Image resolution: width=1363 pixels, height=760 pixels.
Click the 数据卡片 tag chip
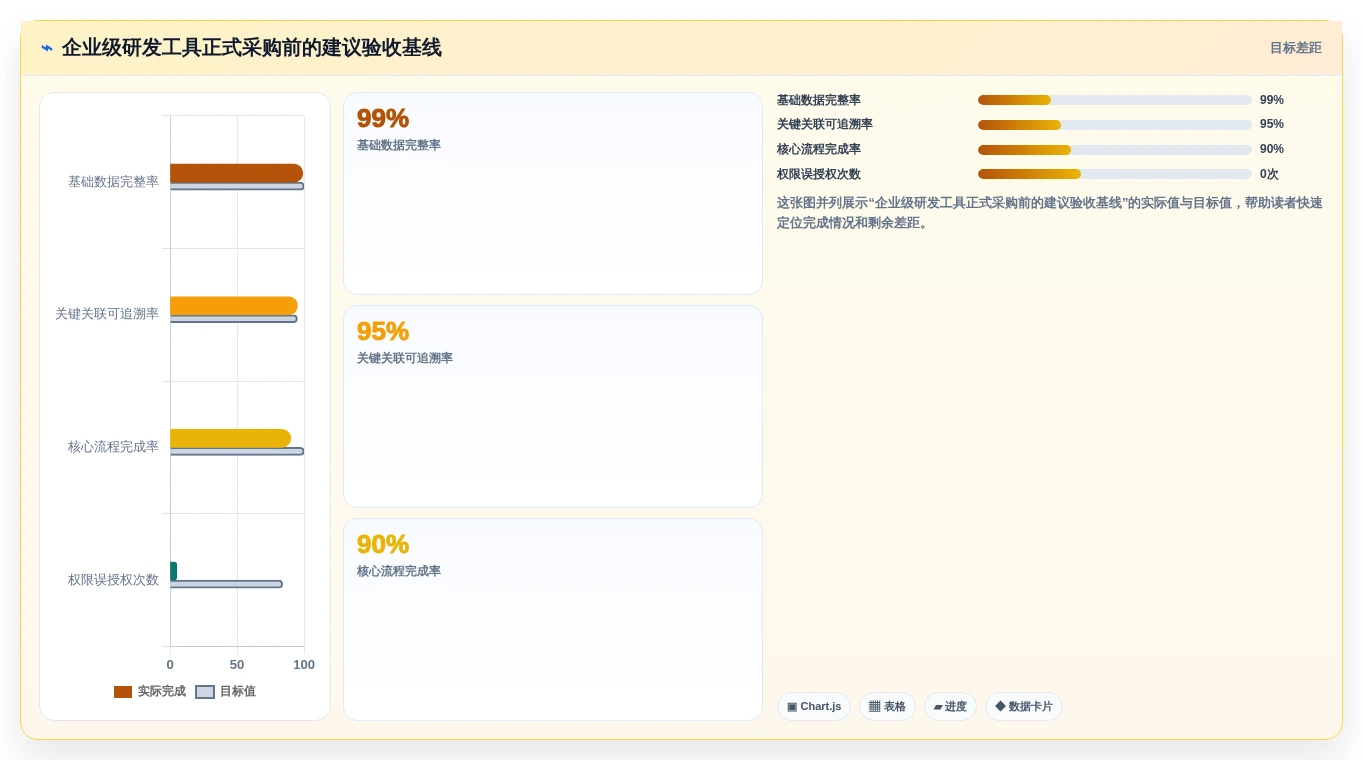click(x=1024, y=707)
